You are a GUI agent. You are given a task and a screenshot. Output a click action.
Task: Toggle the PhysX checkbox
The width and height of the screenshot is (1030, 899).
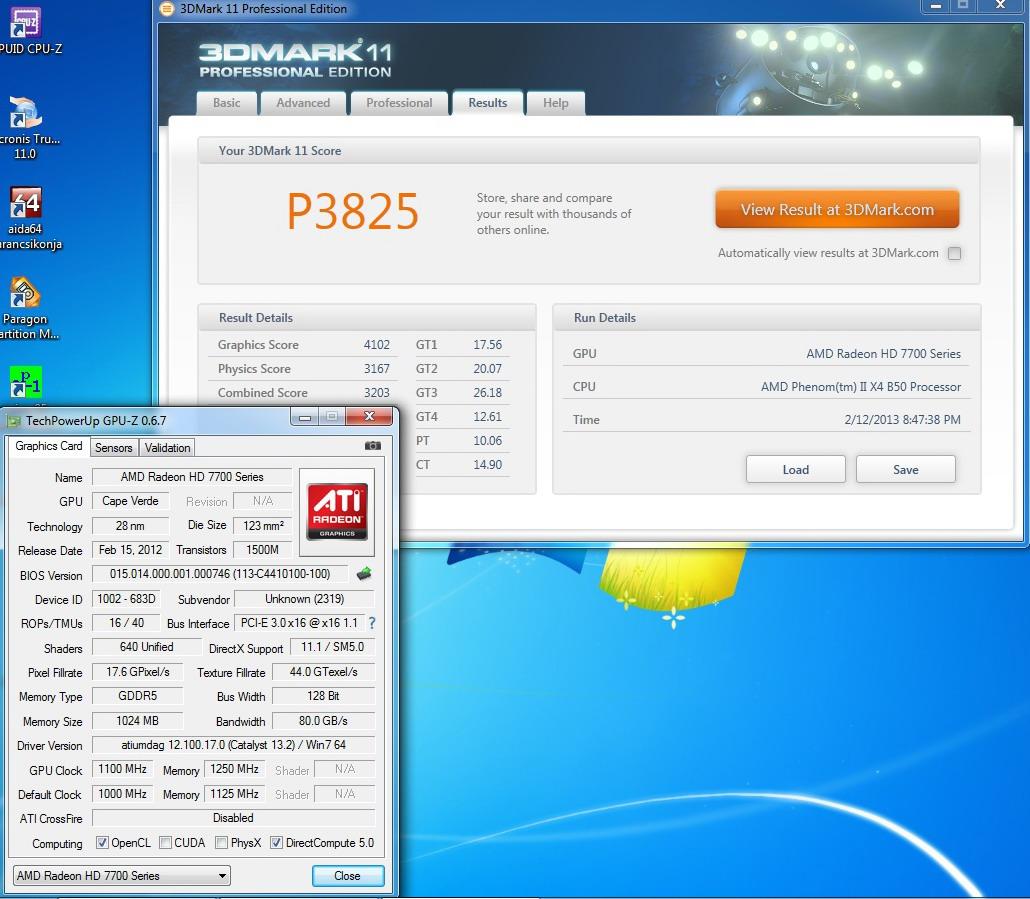click(x=221, y=843)
